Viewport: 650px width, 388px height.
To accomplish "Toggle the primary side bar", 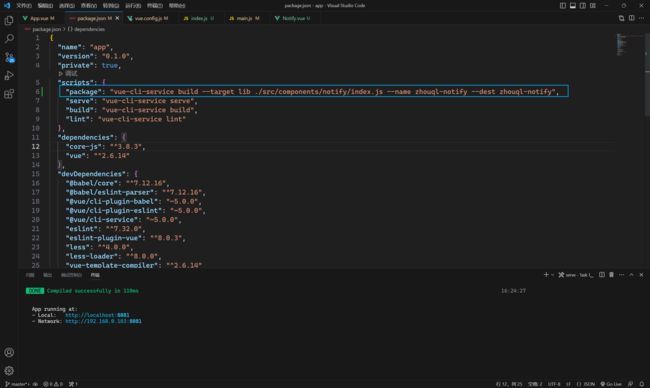I will [563, 5].
